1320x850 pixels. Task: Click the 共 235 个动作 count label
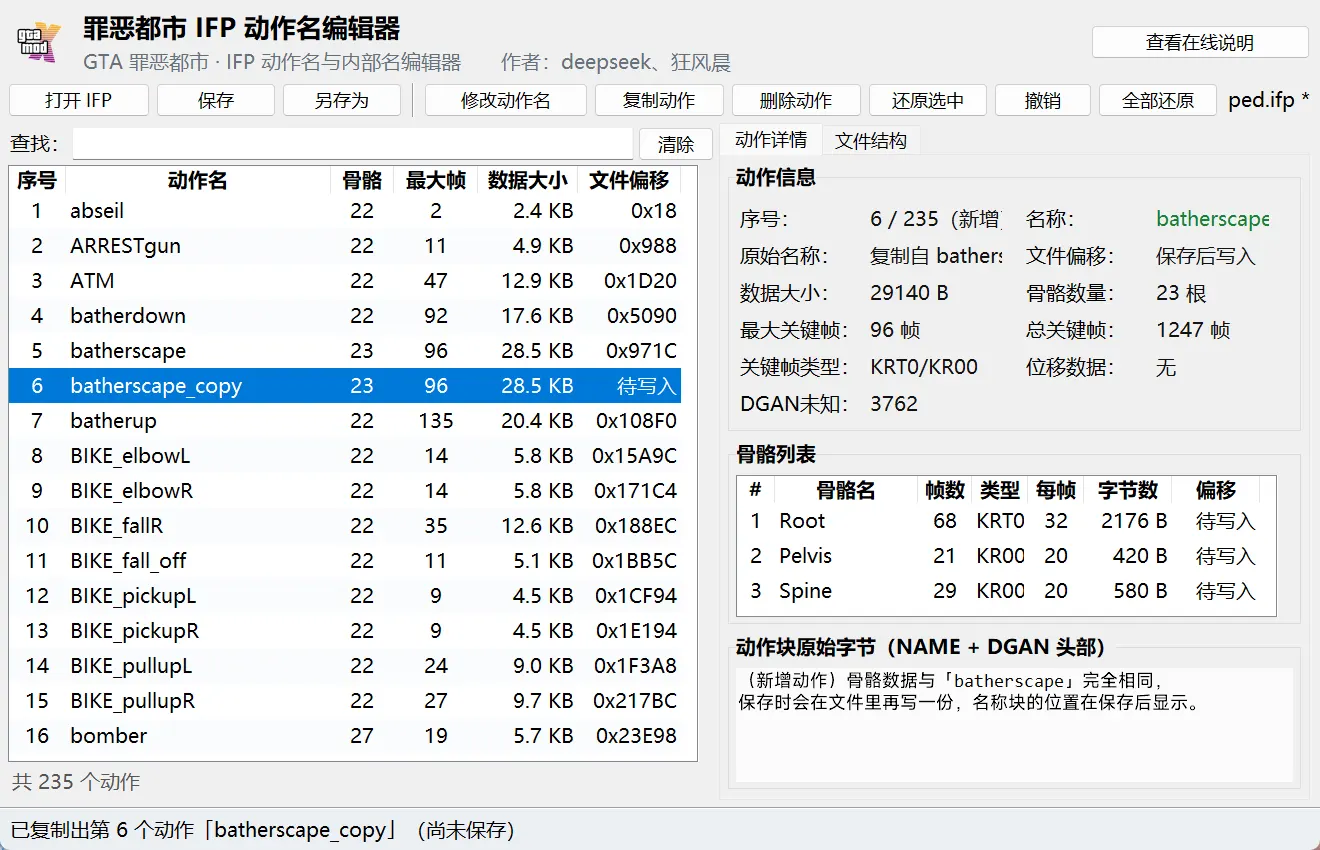pos(76,782)
